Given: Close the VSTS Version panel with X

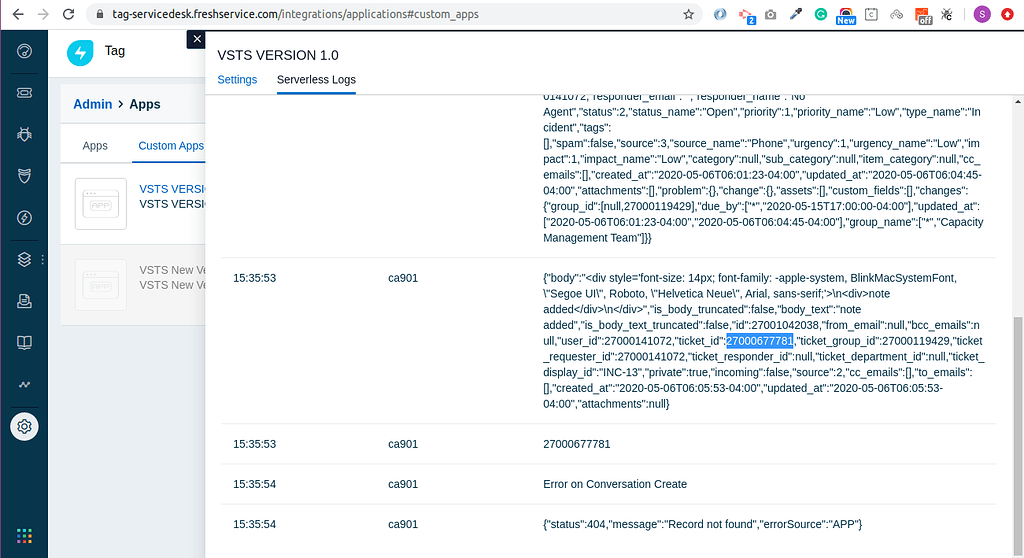Looking at the screenshot, I should (196, 39).
